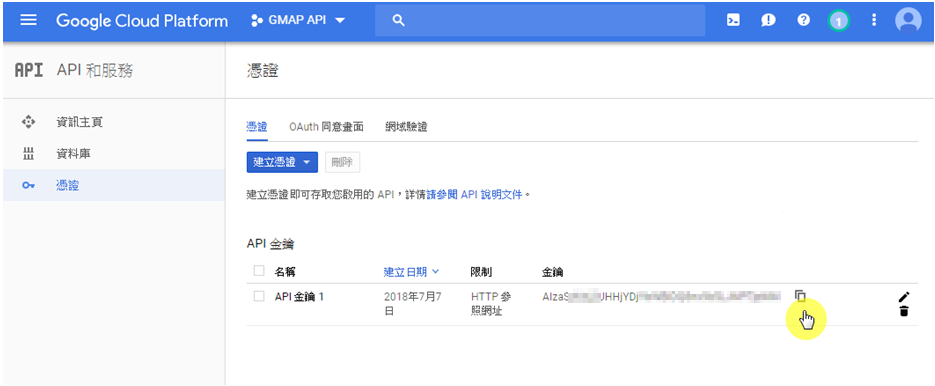The image size is (935, 386).
Task: Tick the checkbox for API 金鑰 1
Action: click(259, 296)
